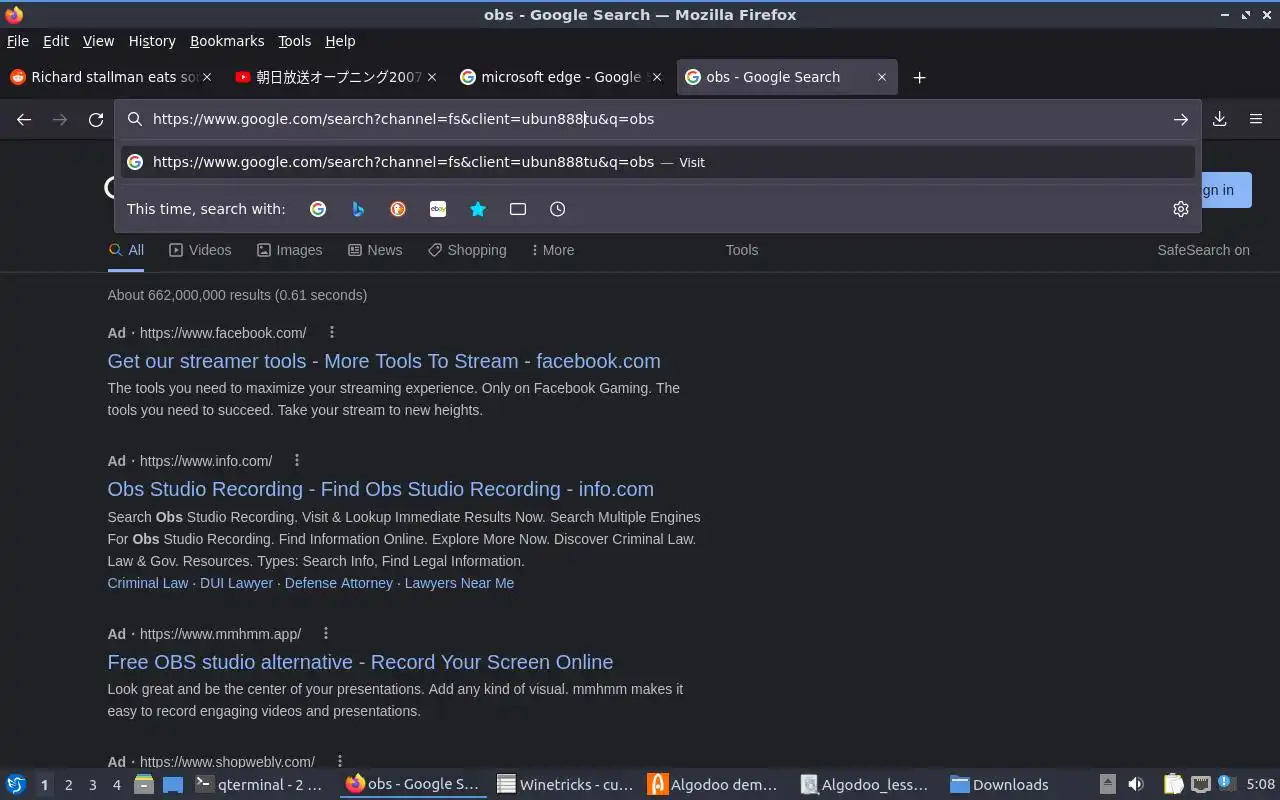
Task: Open the LXQt start menu icon
Action: (x=16, y=785)
